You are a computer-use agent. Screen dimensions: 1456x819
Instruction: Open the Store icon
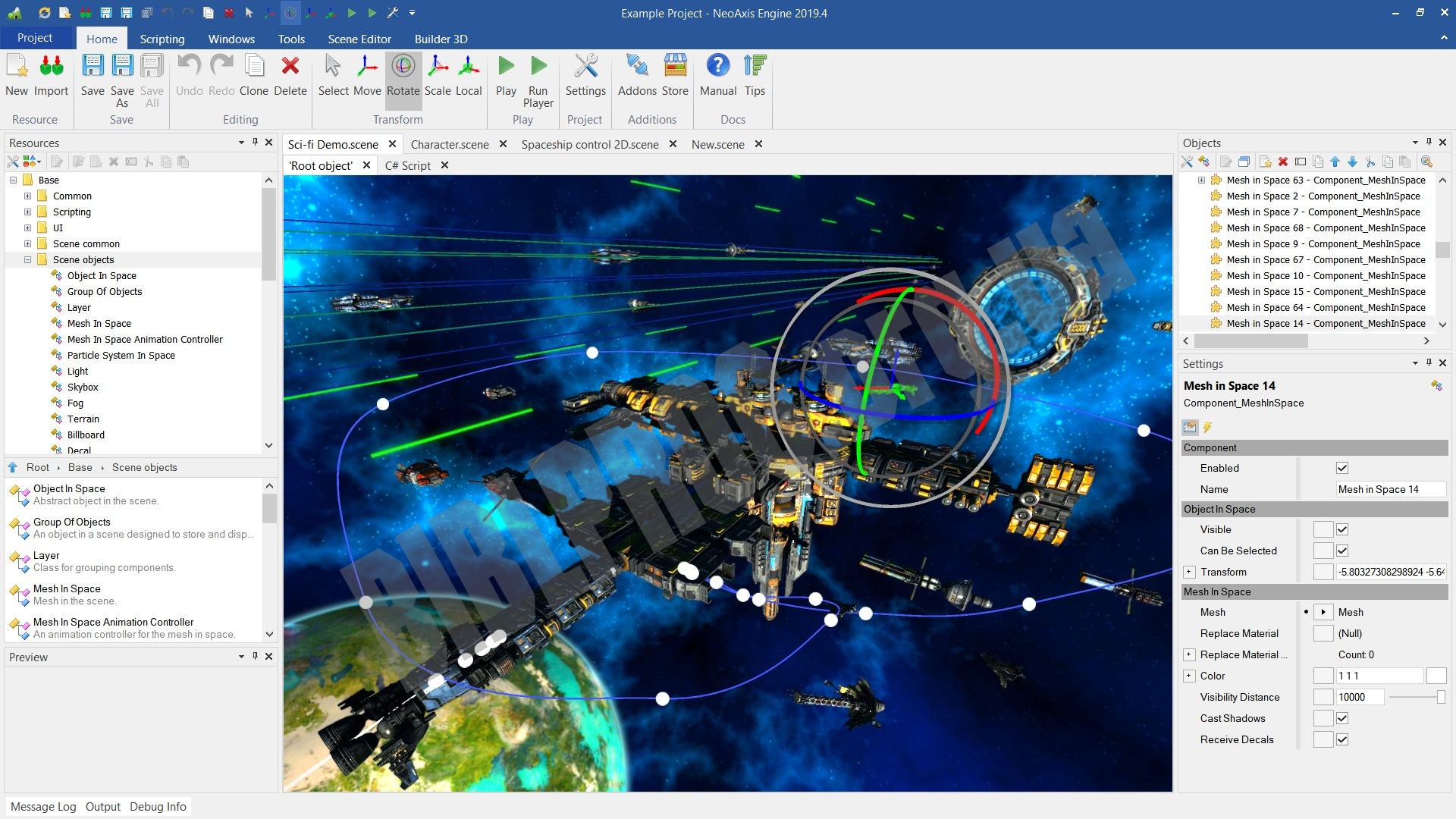[x=675, y=66]
